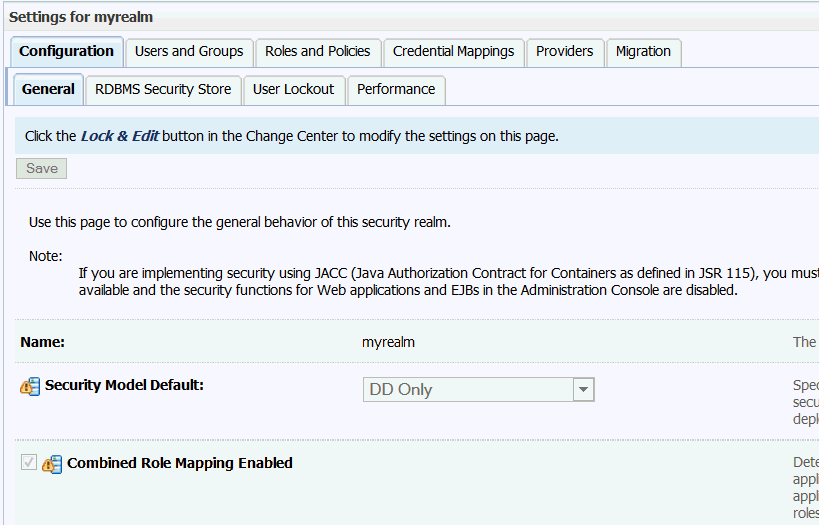This screenshot has width=819, height=525.
Task: Click the Configuration tab
Action: [66, 51]
